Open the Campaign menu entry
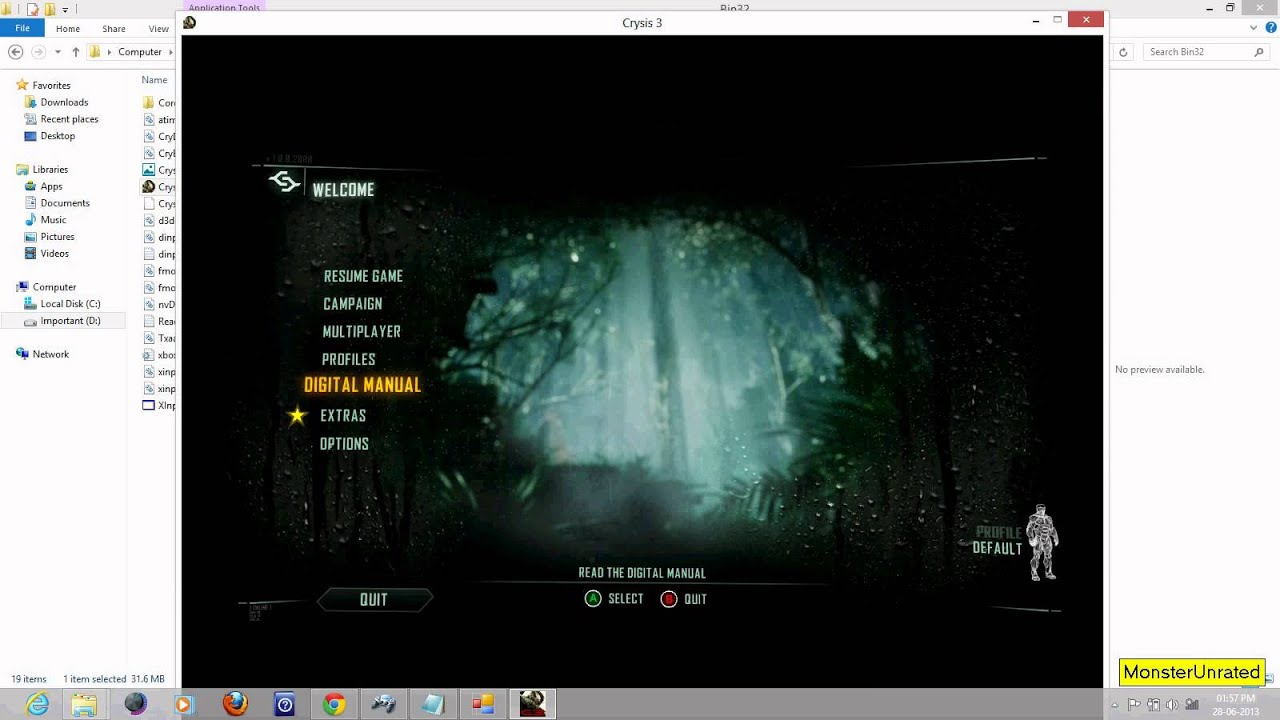The image size is (1280, 720). point(352,304)
